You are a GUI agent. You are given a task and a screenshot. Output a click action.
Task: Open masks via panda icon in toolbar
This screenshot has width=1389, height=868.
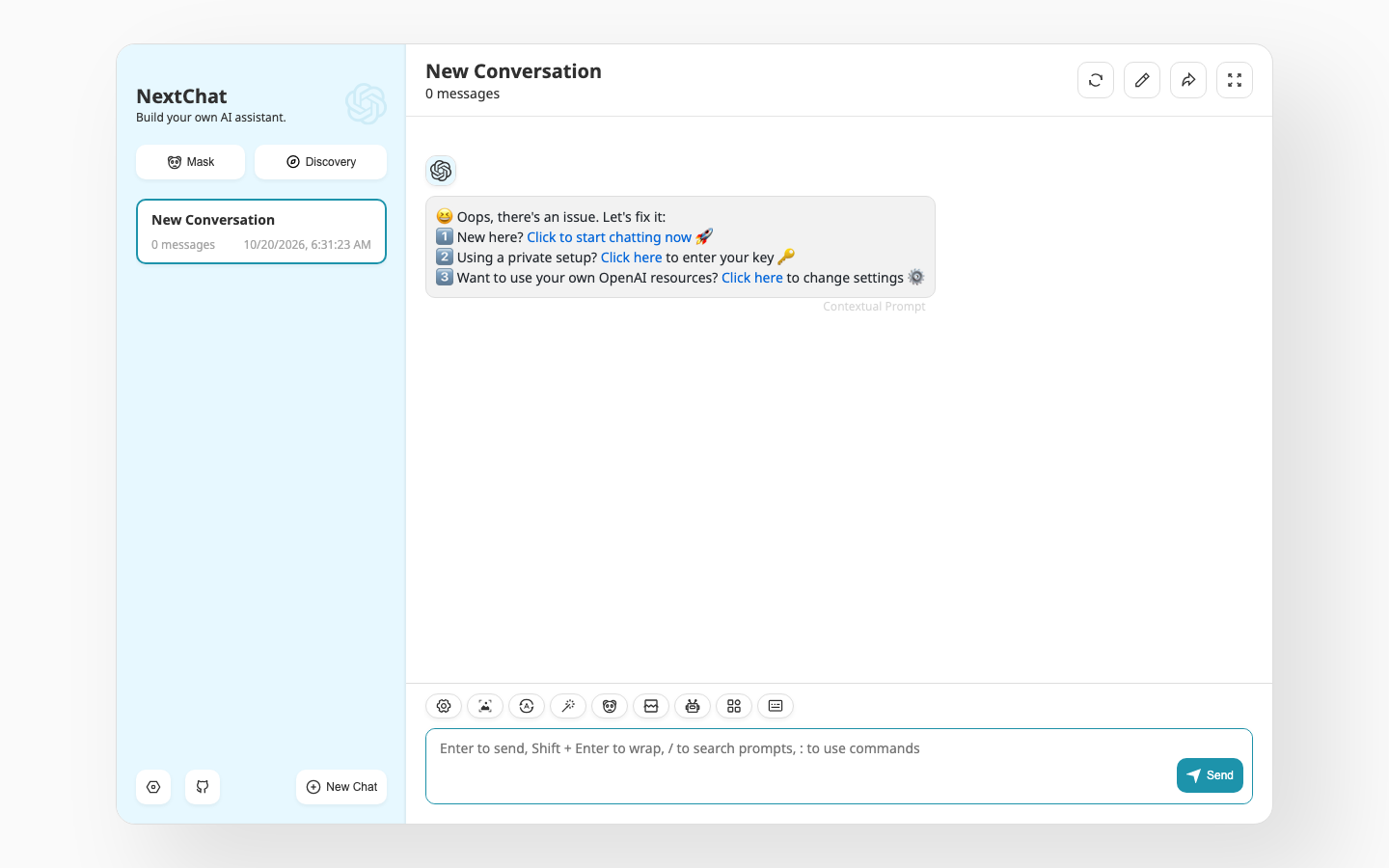610,706
